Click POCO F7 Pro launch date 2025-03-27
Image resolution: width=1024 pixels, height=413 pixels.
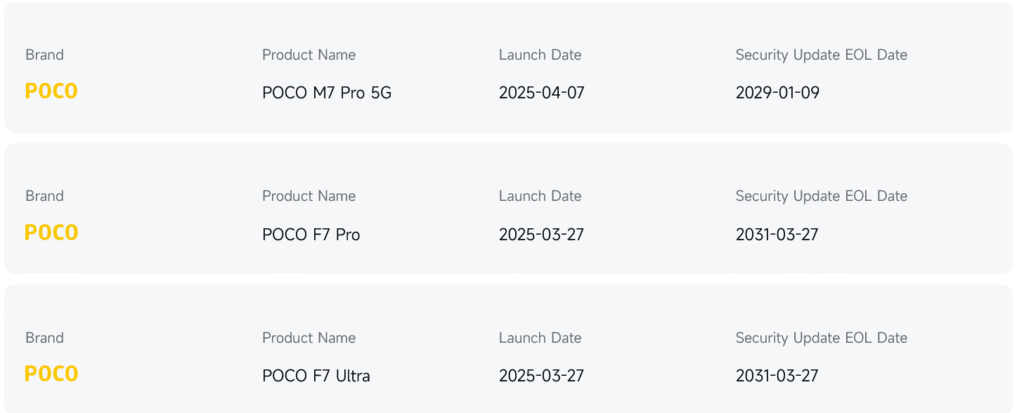[541, 235]
